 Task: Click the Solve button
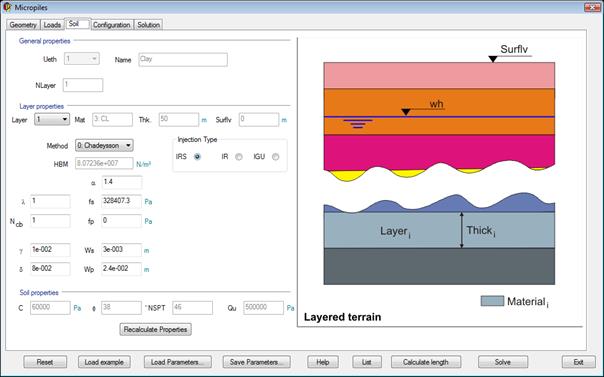pos(503,362)
